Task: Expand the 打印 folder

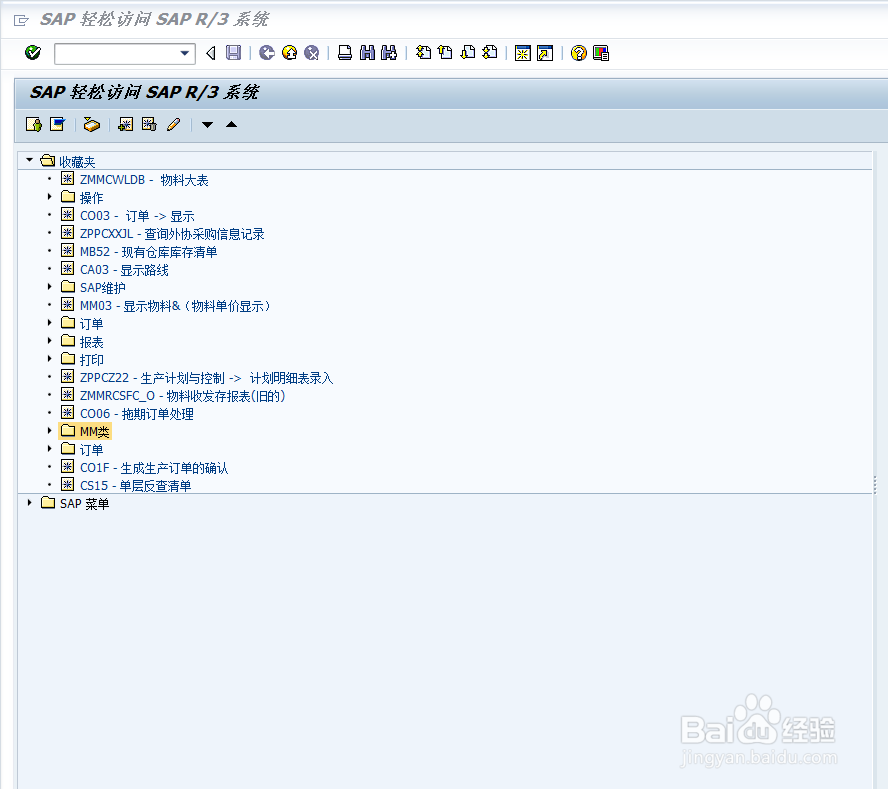Action: pos(49,359)
